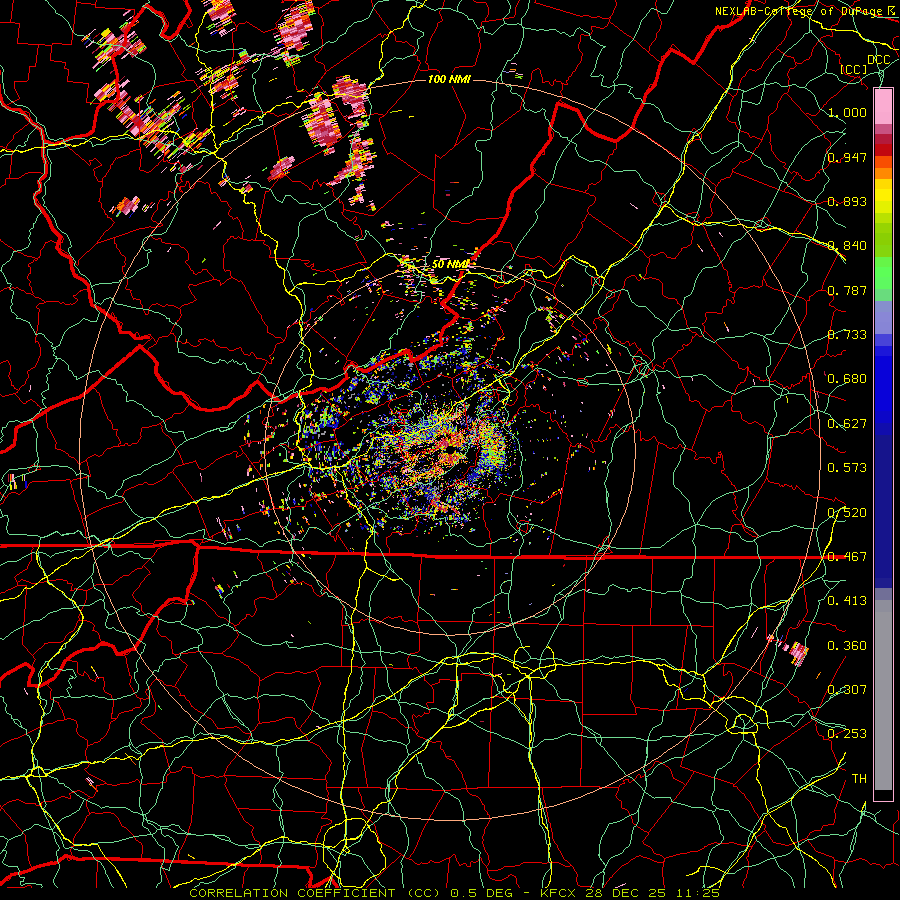Select the DCC label above the legend
900x900 pixels.
878,60
